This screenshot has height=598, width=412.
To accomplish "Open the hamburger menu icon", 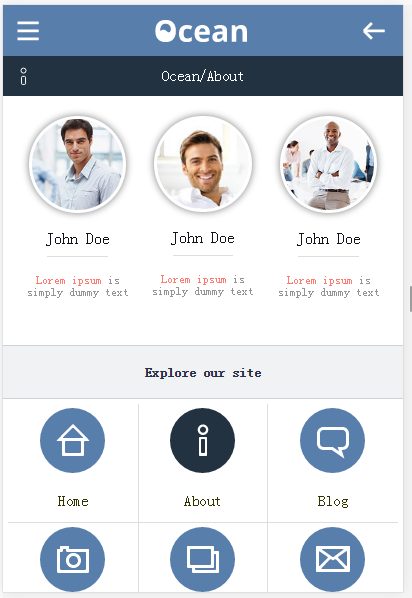I will (x=28, y=31).
